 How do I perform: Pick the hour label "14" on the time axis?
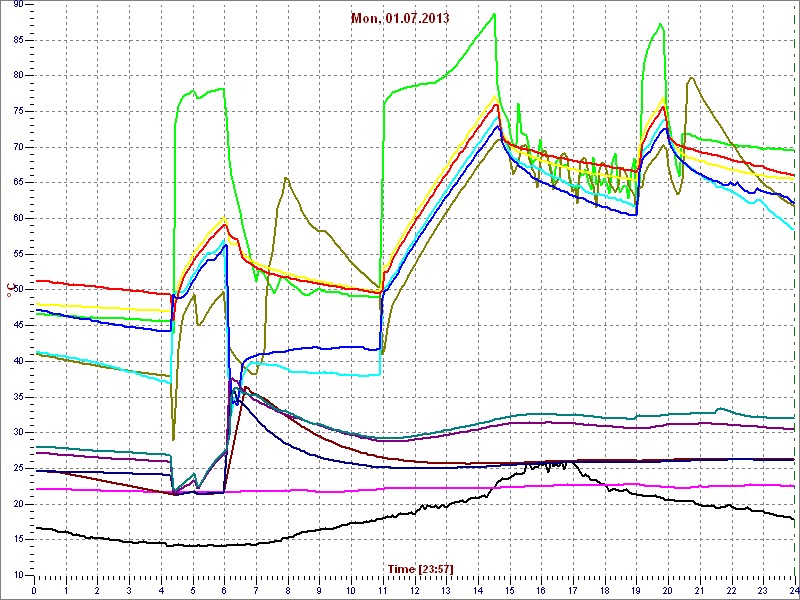tap(477, 588)
